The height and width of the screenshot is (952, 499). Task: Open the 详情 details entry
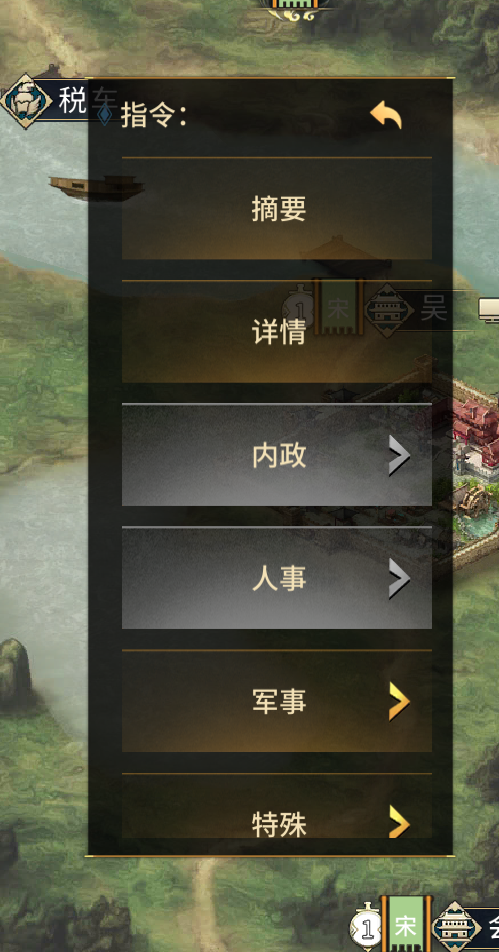point(277,332)
